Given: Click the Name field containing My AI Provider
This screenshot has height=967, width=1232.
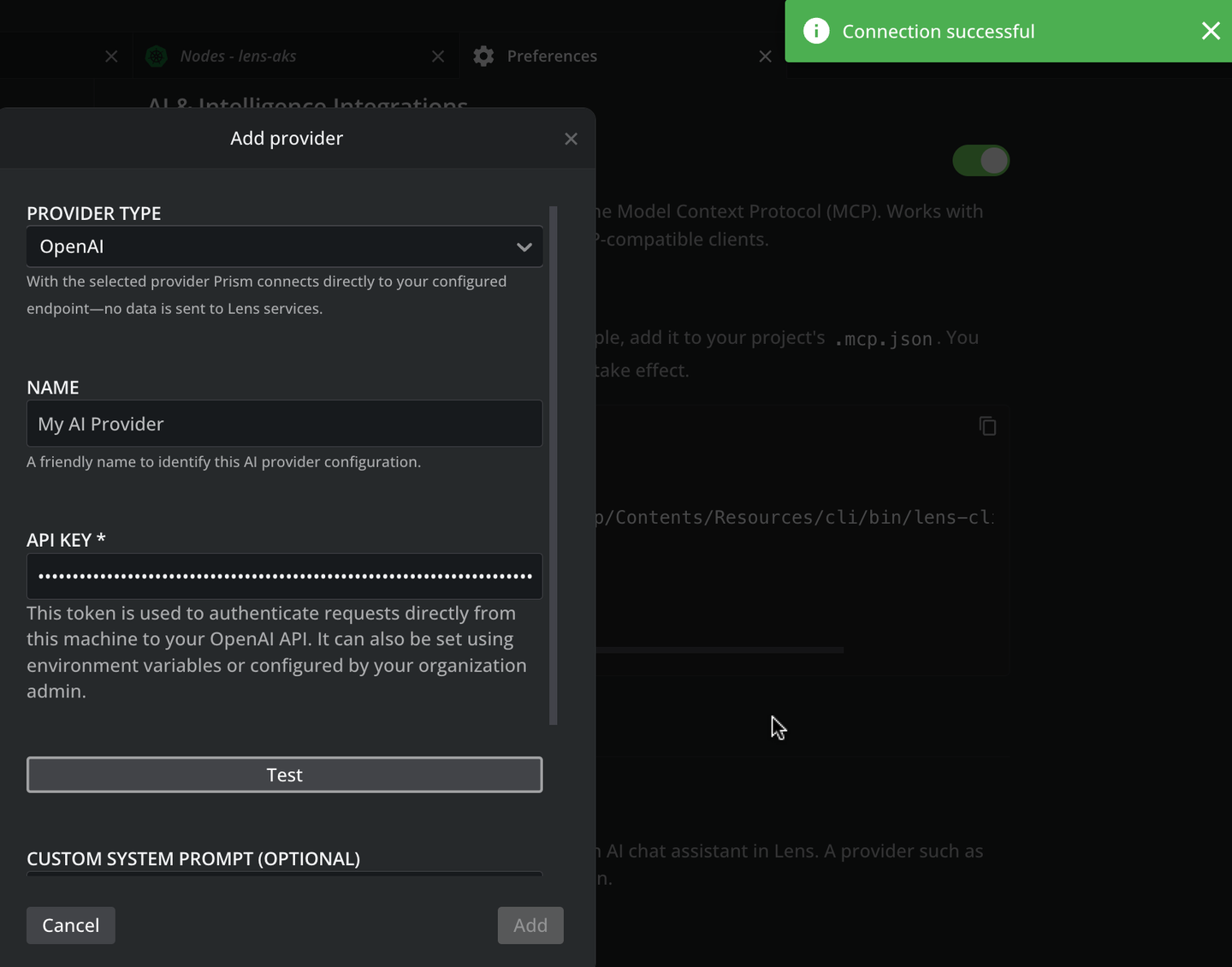Looking at the screenshot, I should coord(285,424).
